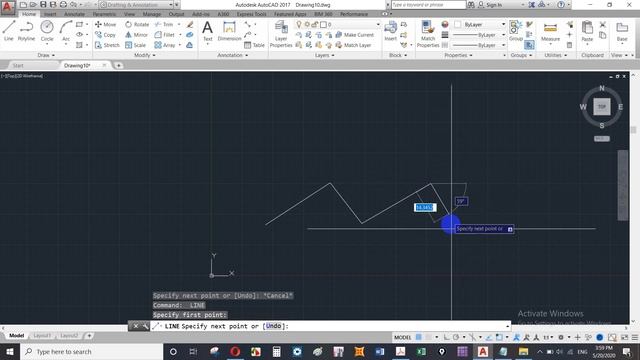
Task: Activate the Scale tool
Action: 136,45
